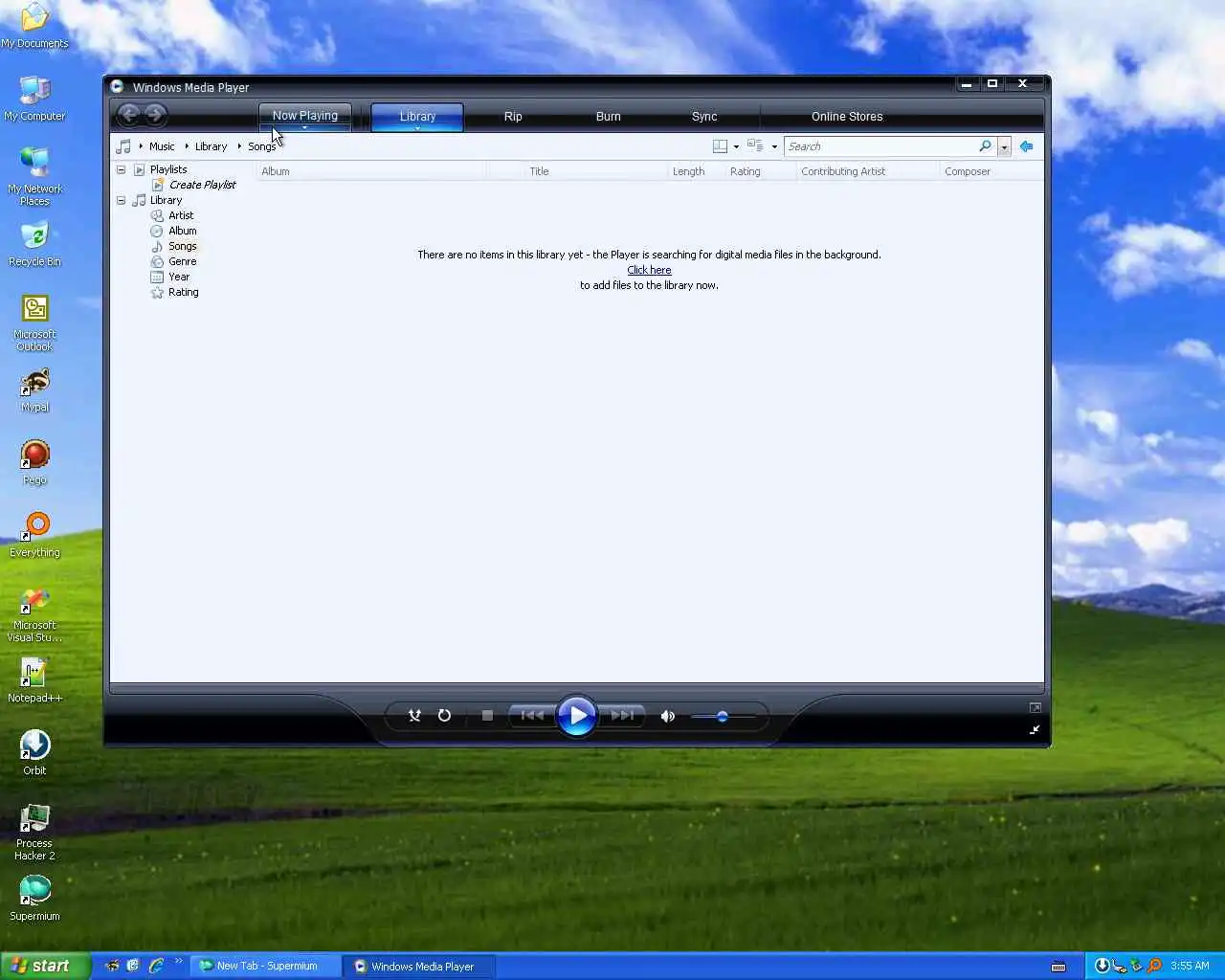
Task: Open the View Options dropdown arrow
Action: (x=774, y=146)
